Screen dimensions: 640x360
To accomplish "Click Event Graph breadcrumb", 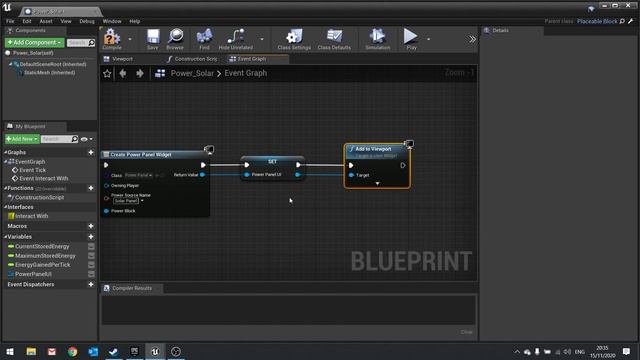I will pyautogui.click(x=246, y=73).
